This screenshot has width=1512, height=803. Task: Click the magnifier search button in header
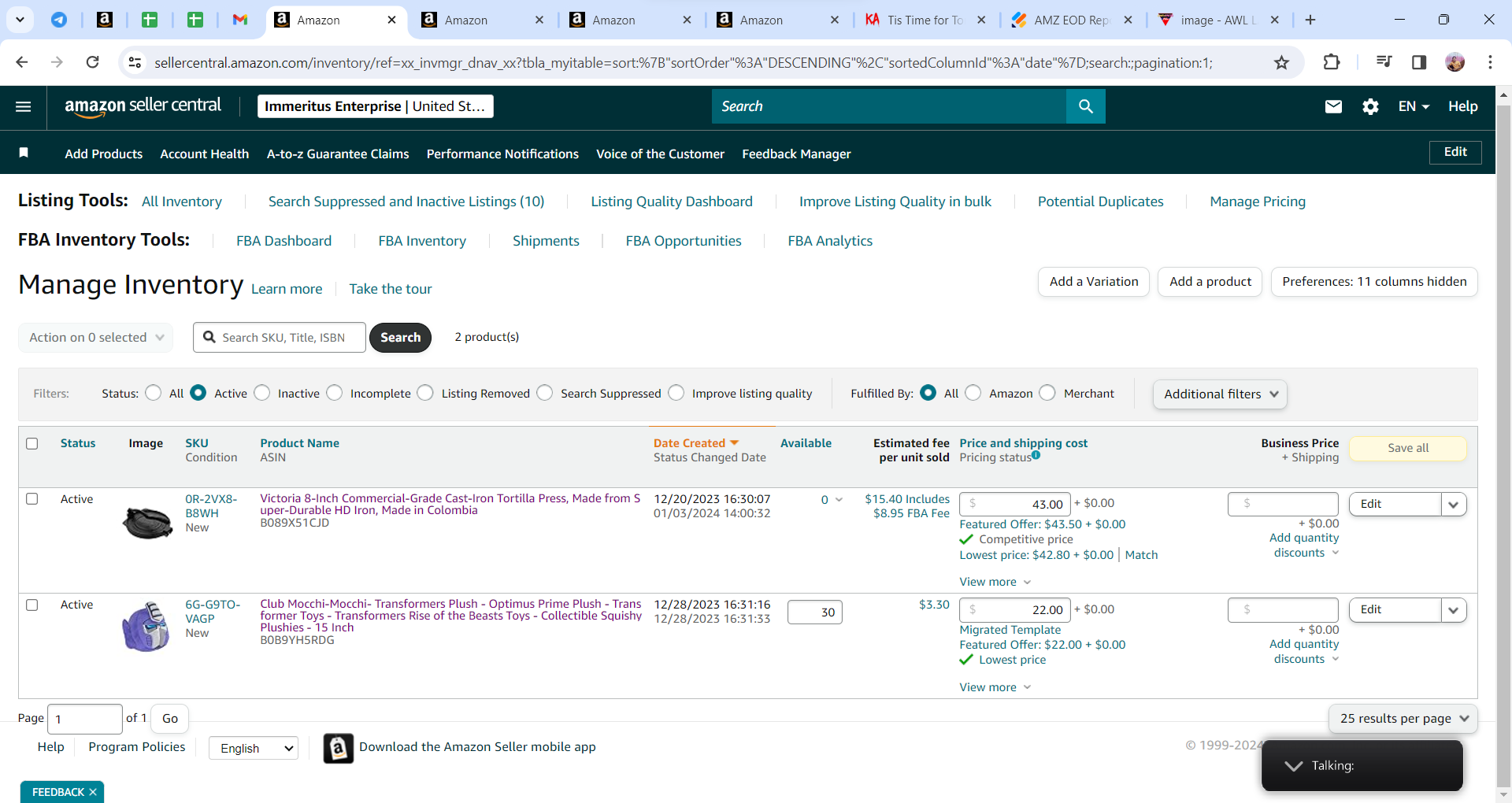(1085, 106)
